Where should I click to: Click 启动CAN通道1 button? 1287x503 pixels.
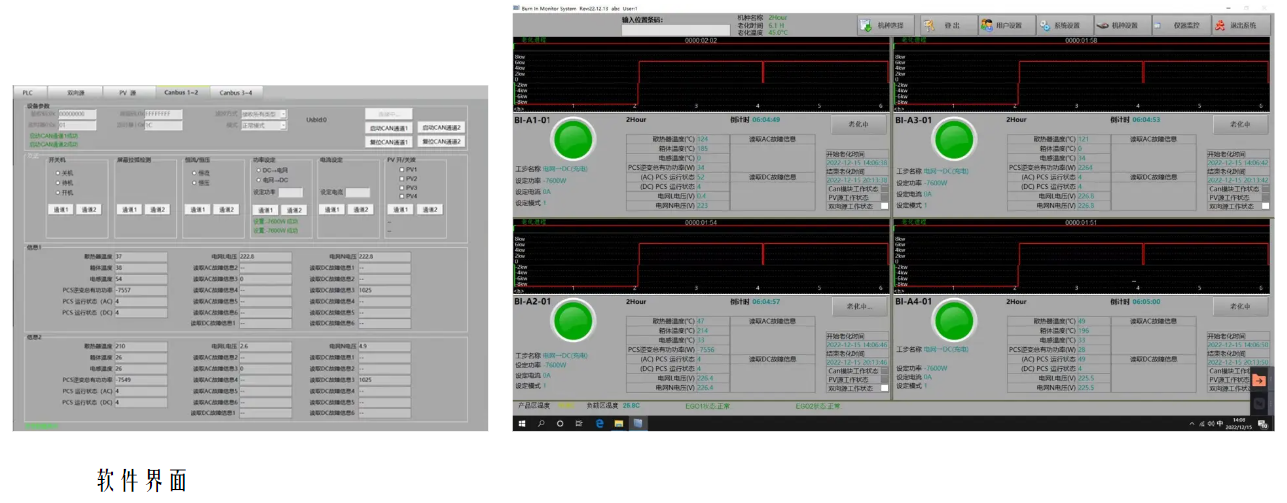click(x=389, y=128)
